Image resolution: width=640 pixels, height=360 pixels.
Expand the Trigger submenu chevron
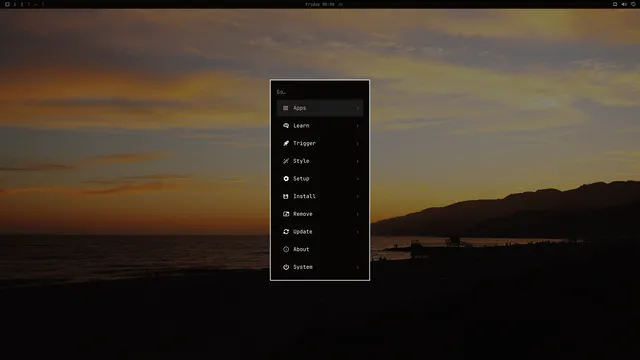point(358,143)
